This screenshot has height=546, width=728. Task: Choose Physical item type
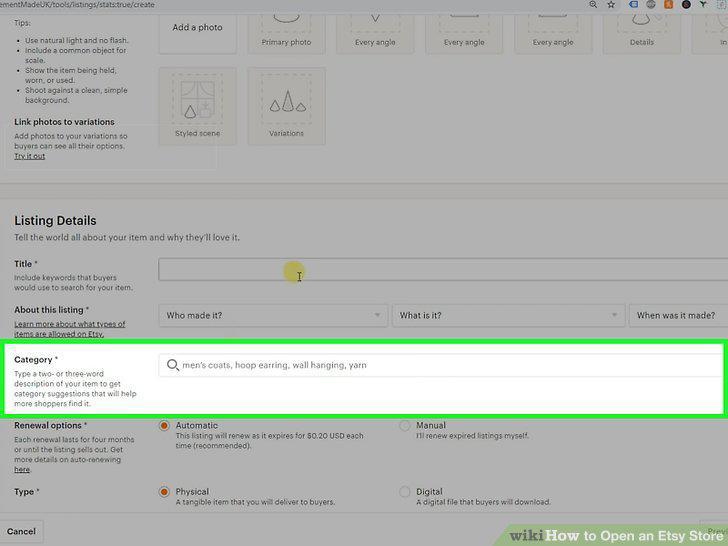tap(164, 492)
